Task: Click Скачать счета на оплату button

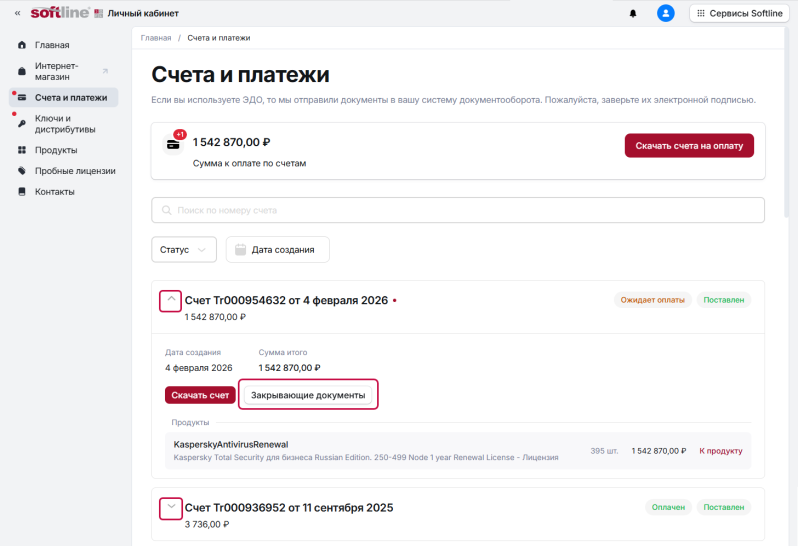Action: [x=689, y=145]
